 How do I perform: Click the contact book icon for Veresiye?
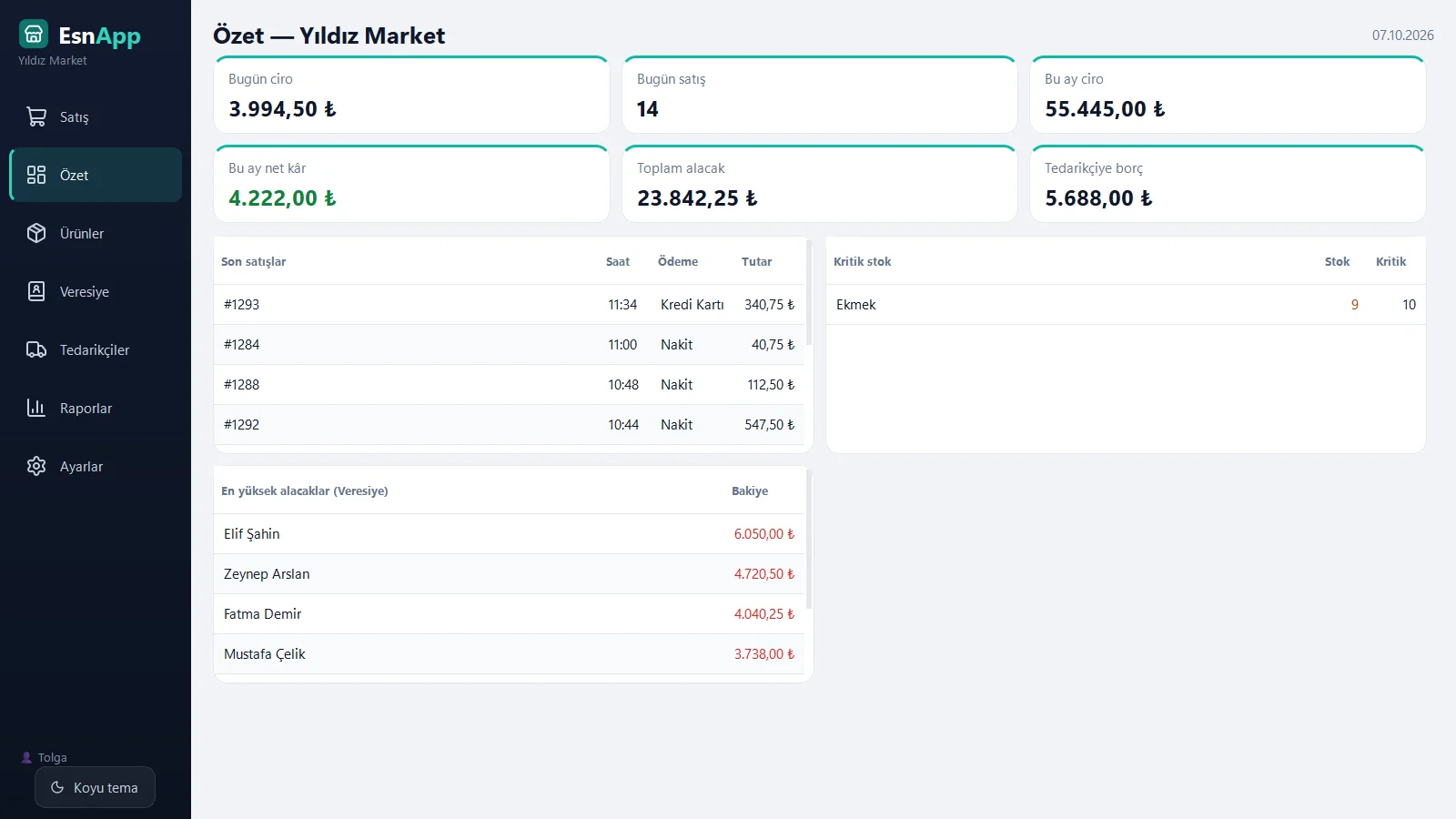36,291
